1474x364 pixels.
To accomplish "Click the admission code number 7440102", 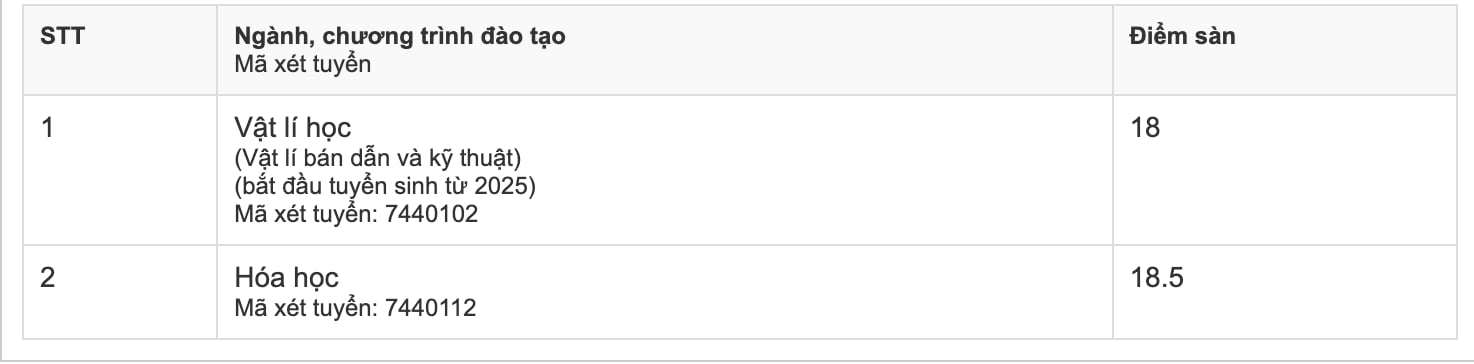I will [438, 214].
